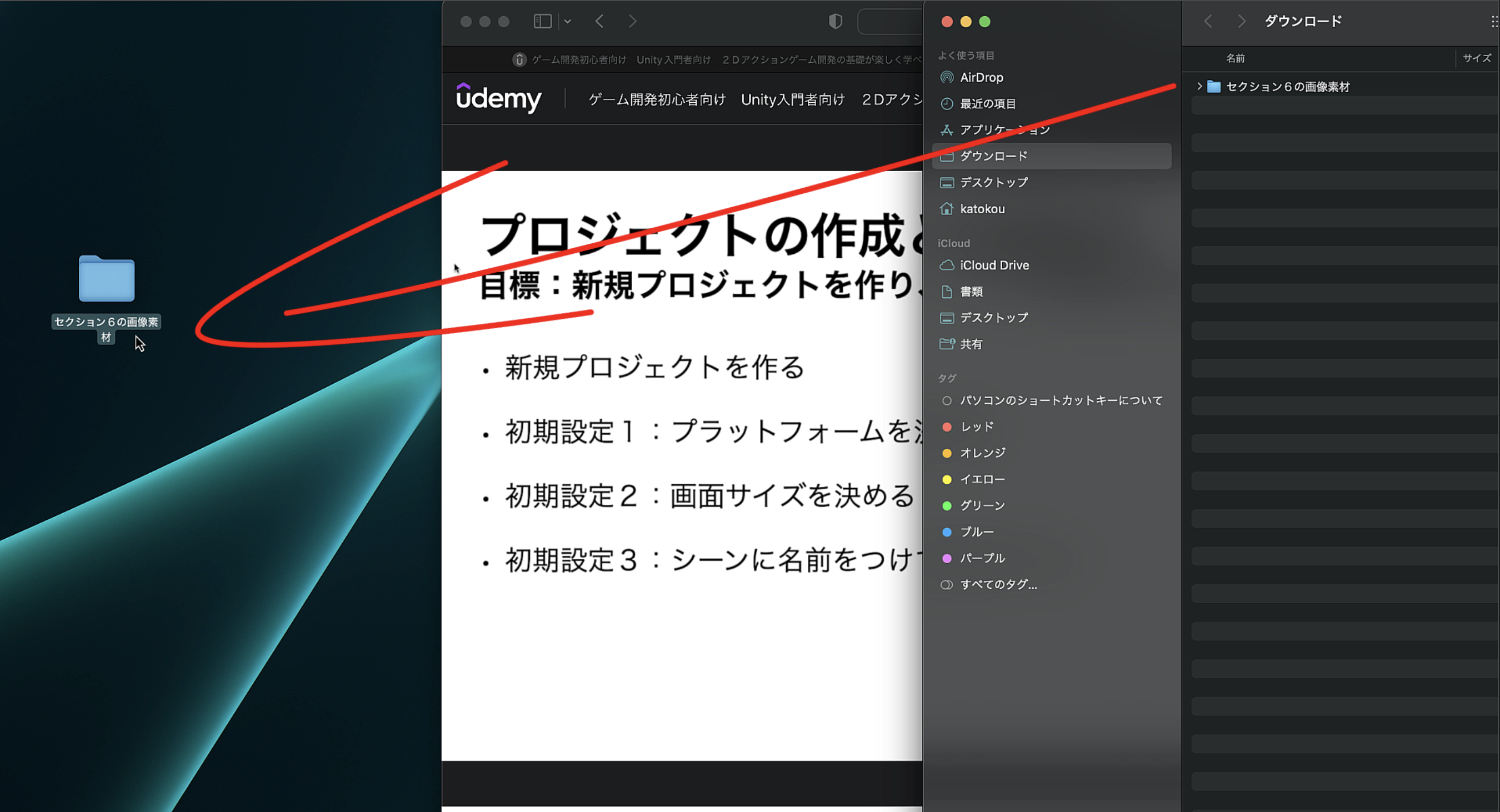Screen dimensions: 1500x812
Task: Click the タグ sidebar section header
Action: 946,378
